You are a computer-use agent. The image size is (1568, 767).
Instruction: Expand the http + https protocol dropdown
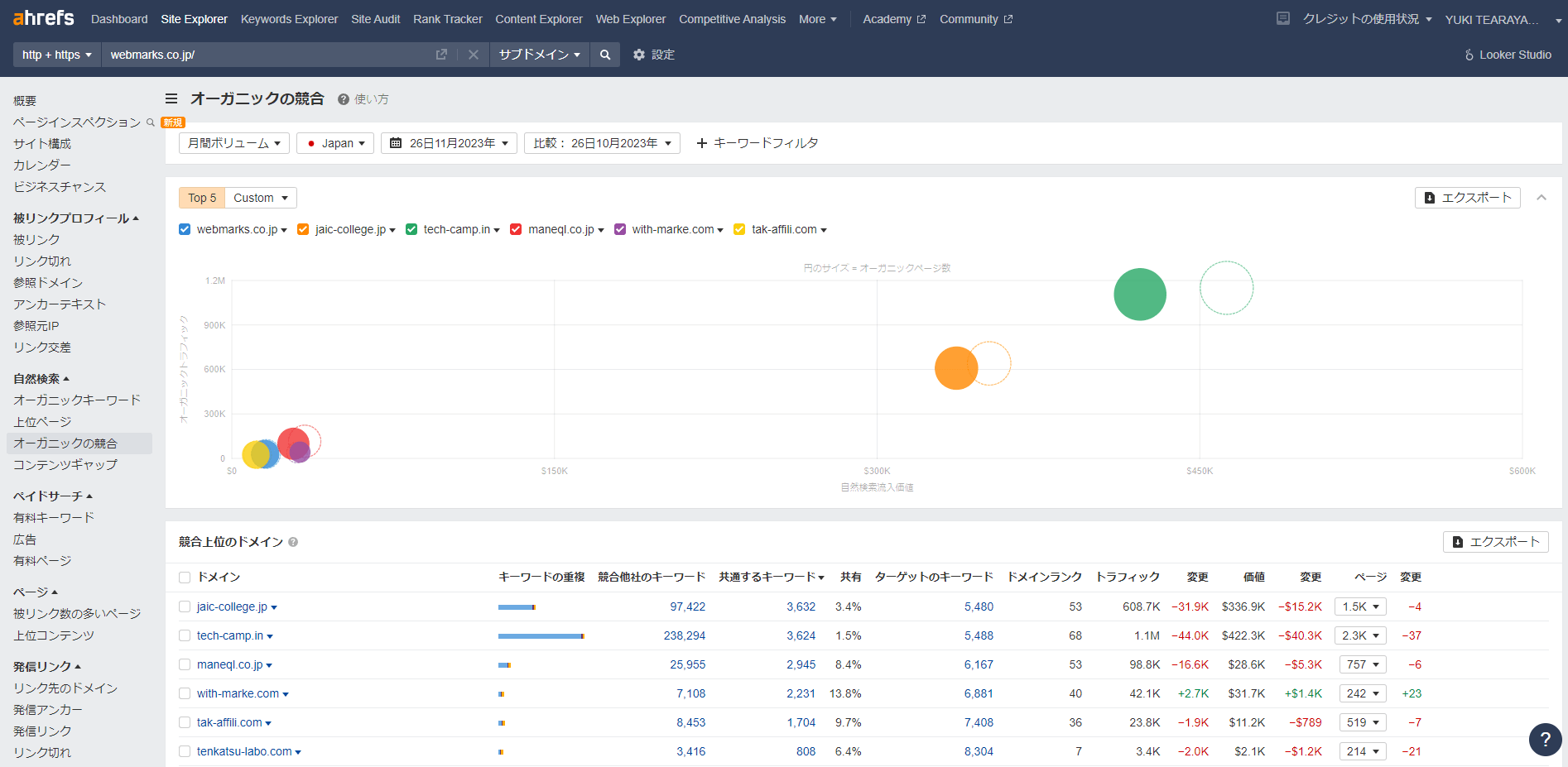56,55
